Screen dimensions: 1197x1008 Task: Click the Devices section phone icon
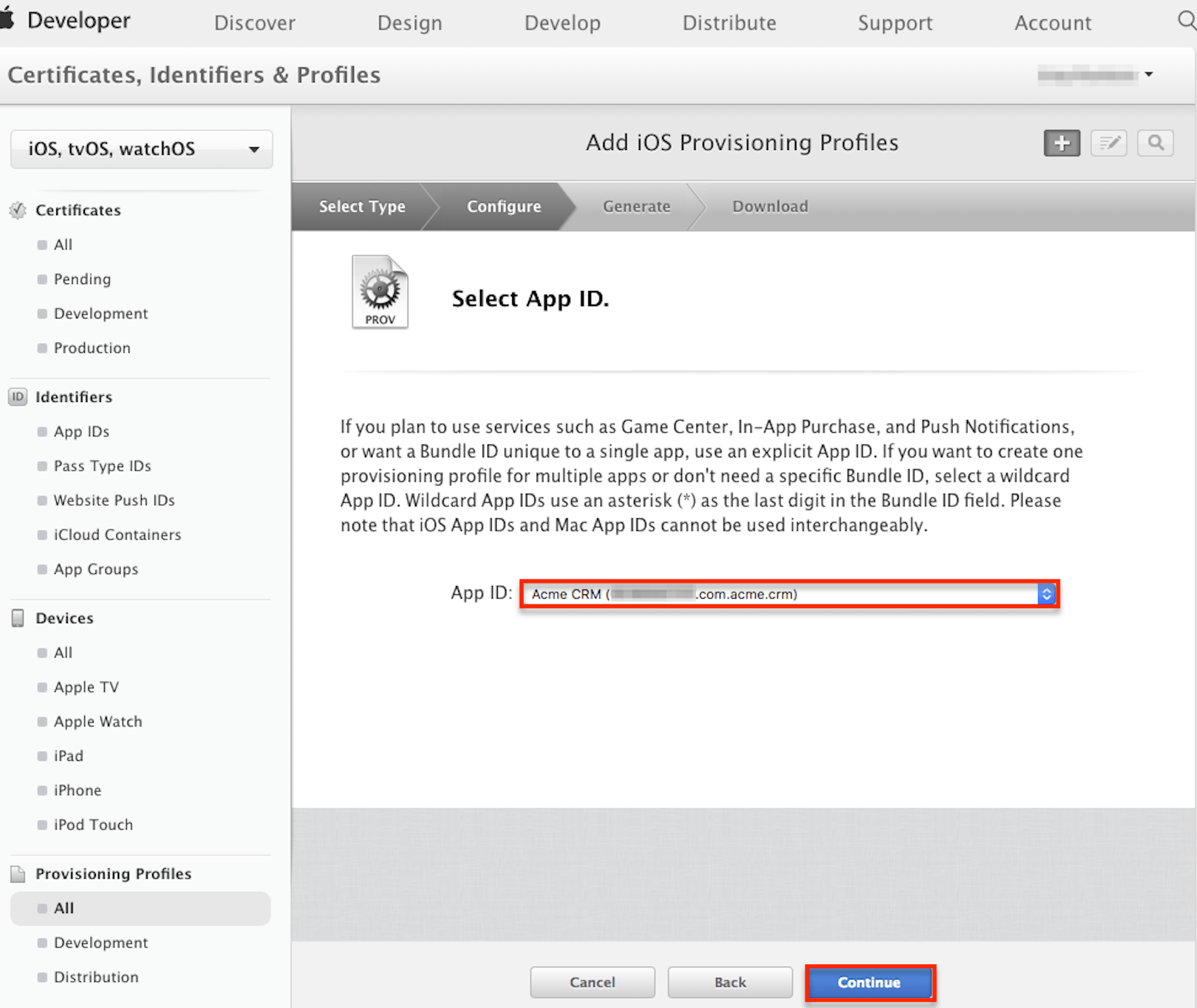pos(18,618)
